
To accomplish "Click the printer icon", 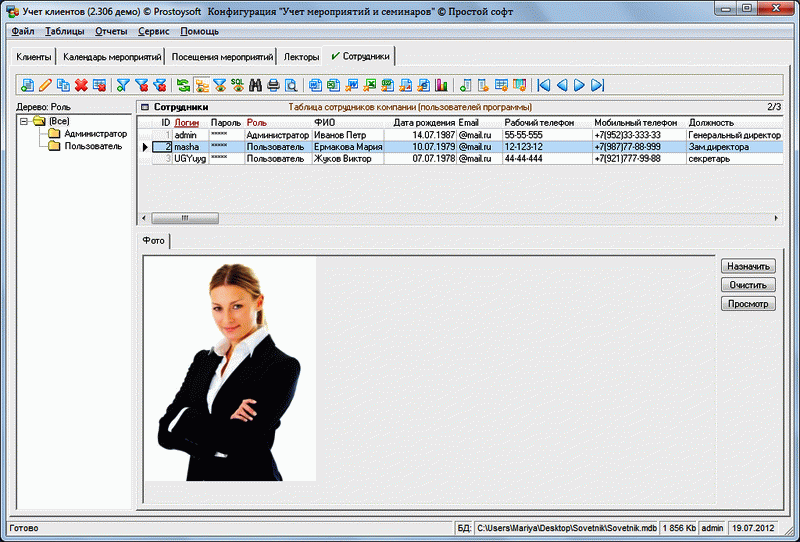I will [273, 85].
